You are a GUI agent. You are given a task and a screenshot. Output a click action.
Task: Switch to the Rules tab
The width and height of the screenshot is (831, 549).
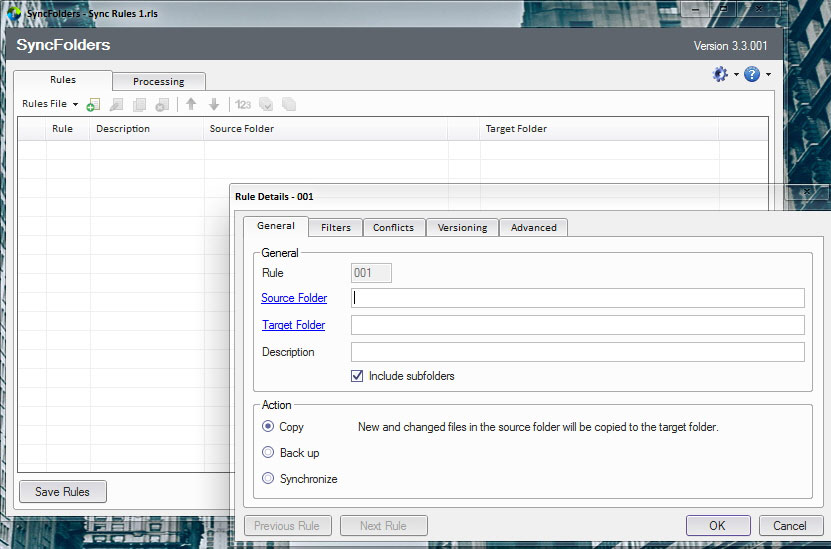[x=63, y=79]
